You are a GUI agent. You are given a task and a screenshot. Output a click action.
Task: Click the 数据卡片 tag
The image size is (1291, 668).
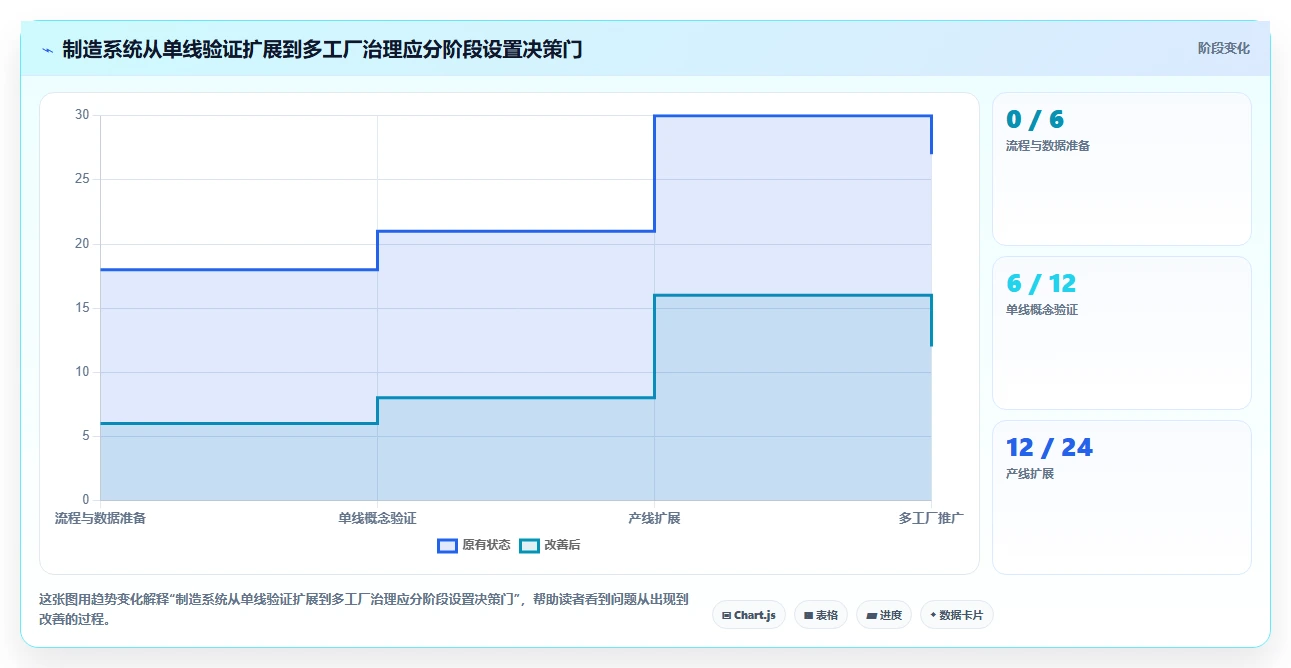click(x=957, y=615)
